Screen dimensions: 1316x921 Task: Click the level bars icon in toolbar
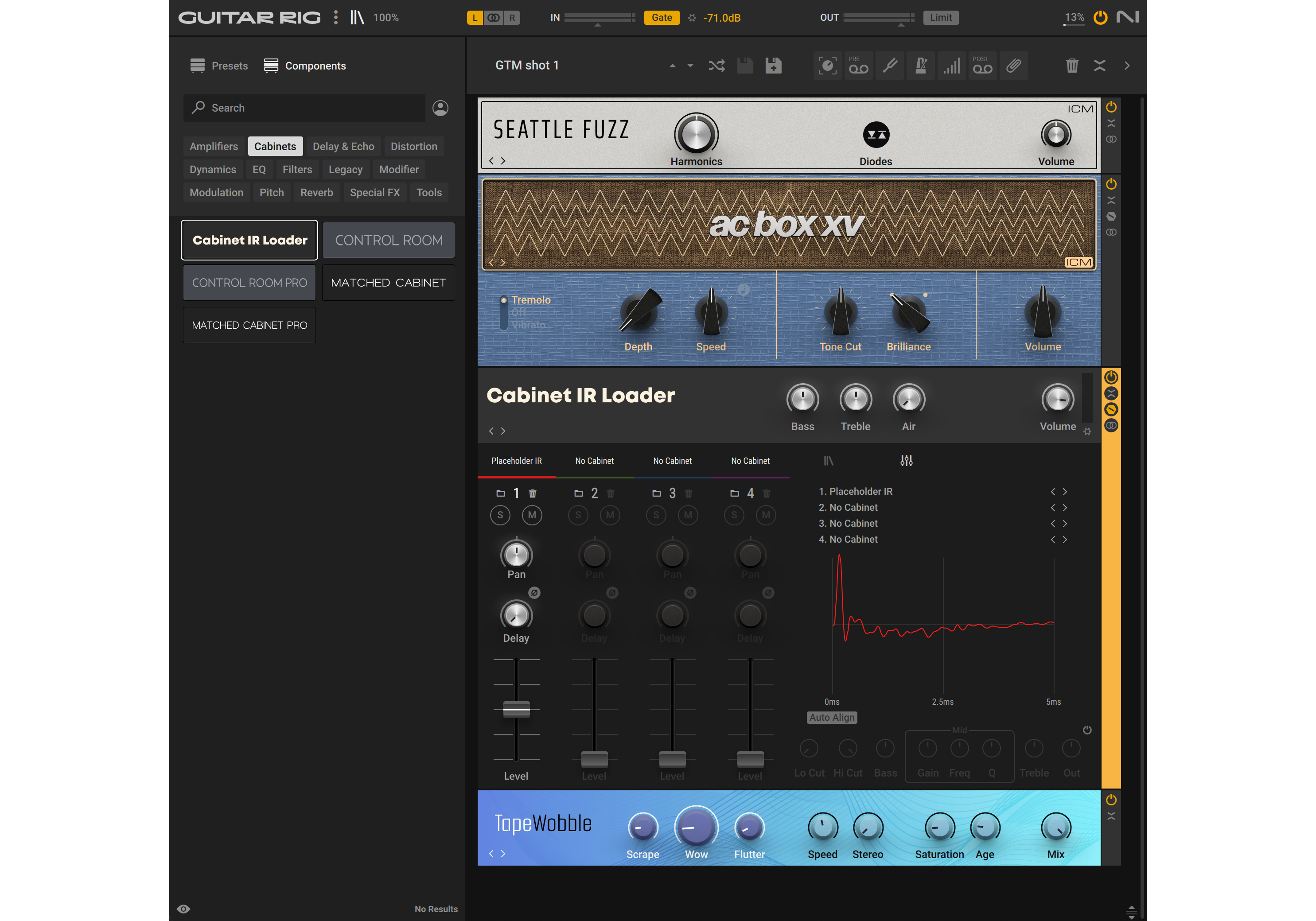tap(951, 65)
